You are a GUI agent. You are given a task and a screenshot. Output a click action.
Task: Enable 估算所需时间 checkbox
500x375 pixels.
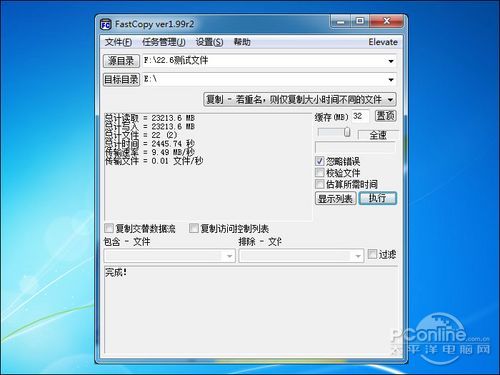319,184
